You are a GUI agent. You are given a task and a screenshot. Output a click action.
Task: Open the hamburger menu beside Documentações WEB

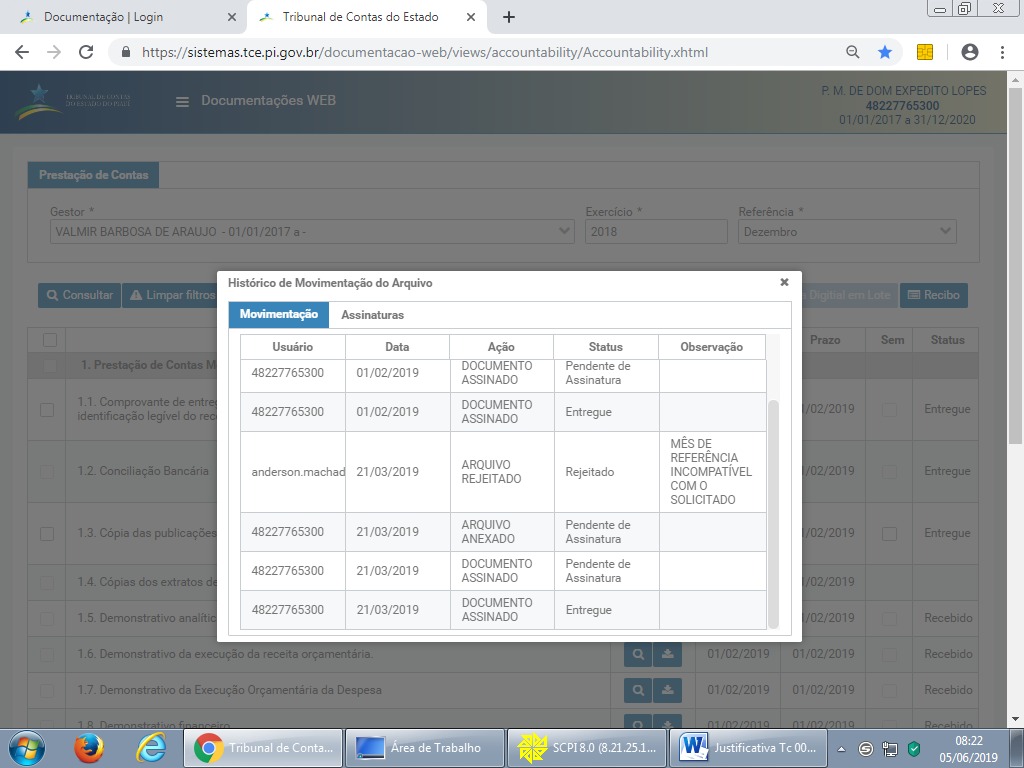coord(182,101)
